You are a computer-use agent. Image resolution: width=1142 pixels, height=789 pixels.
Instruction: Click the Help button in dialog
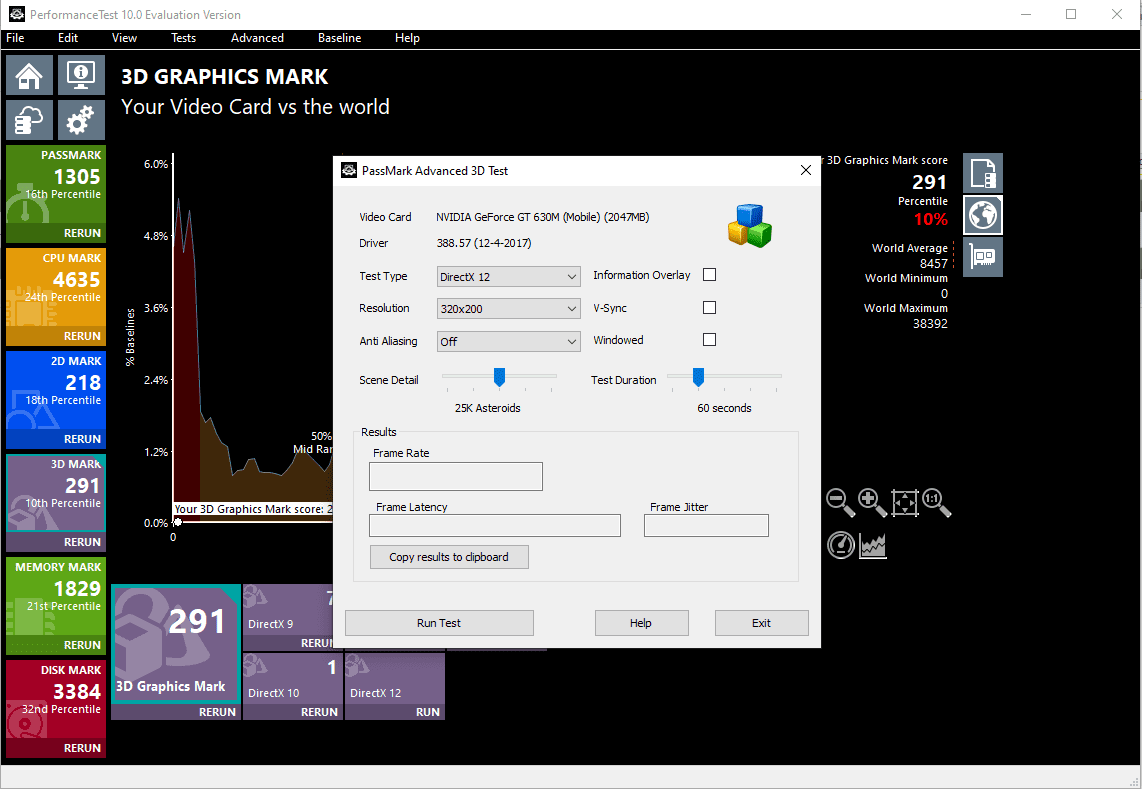[641, 623]
